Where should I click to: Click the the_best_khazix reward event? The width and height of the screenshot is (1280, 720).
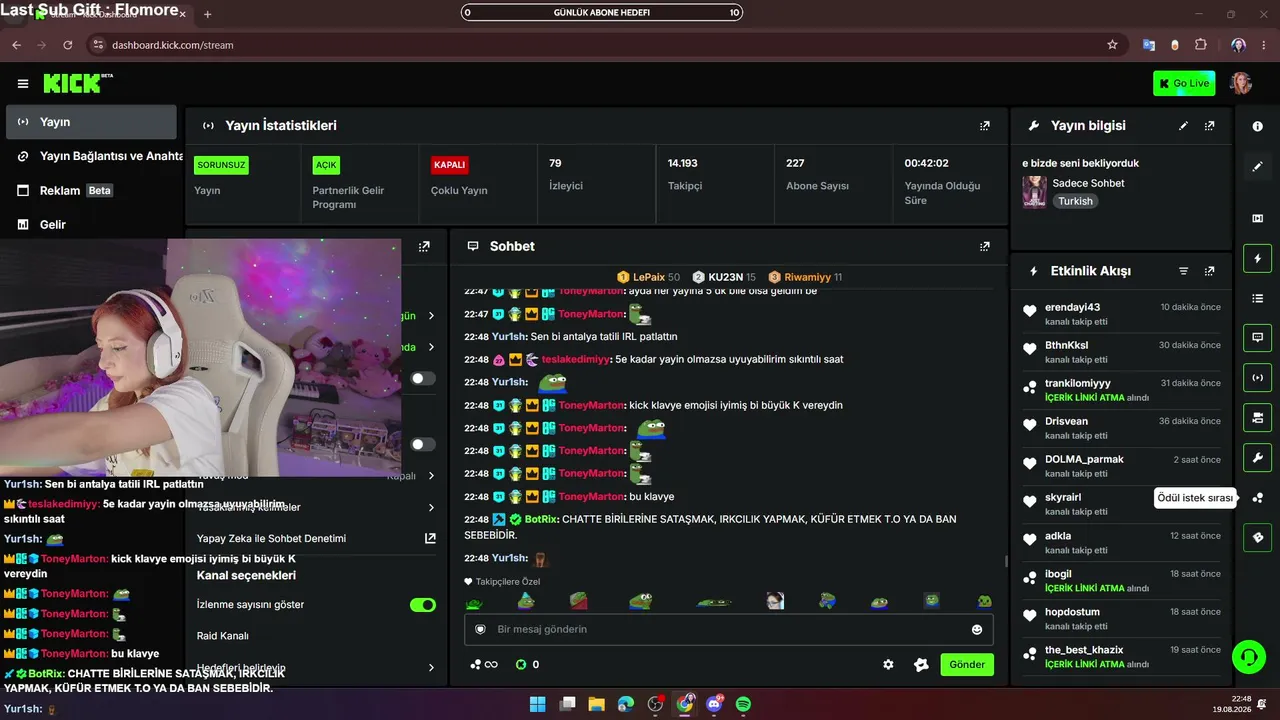(1122, 656)
